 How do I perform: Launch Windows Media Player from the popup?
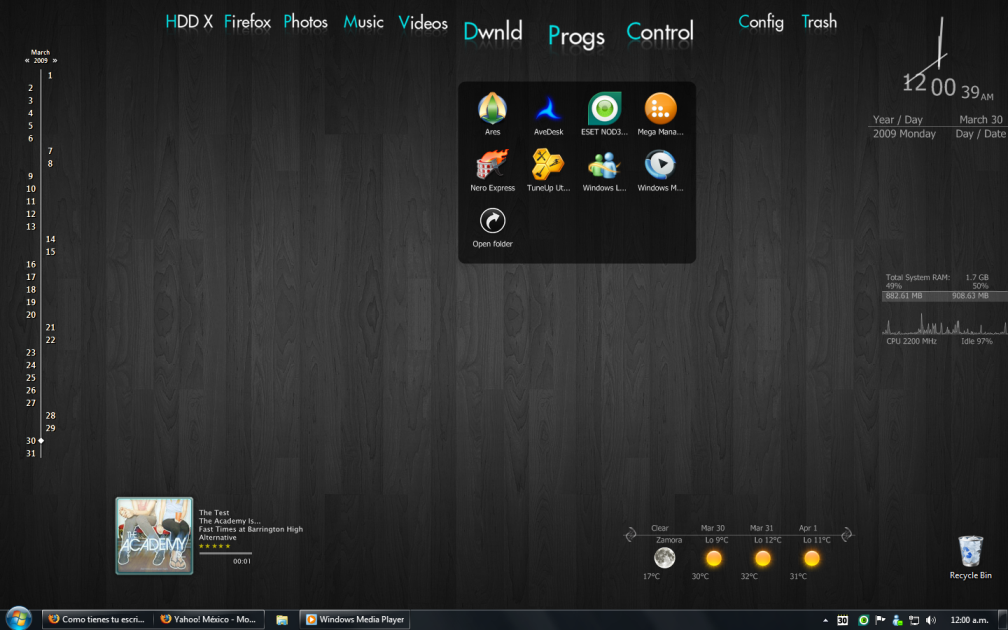[660, 164]
